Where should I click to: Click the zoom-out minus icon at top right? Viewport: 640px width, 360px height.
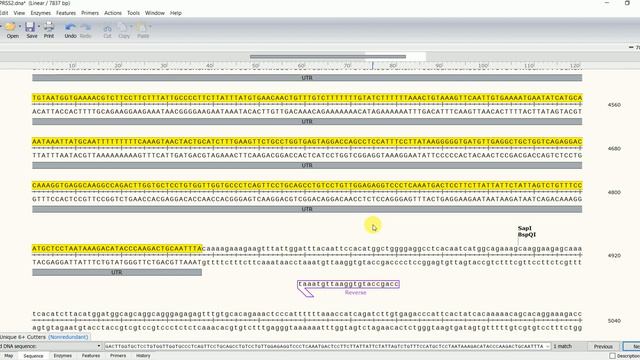point(631,48)
